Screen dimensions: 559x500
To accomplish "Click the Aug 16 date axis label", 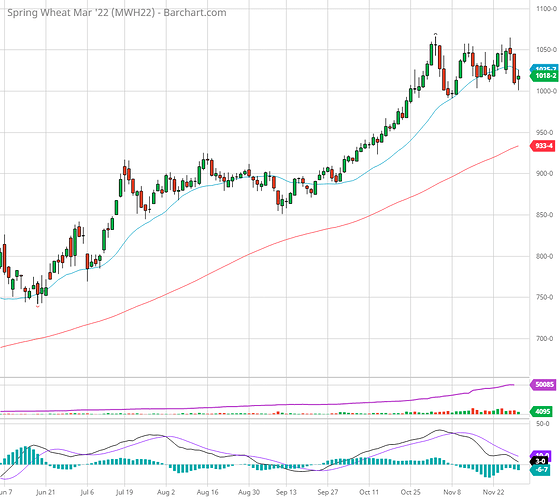I will pos(207,492).
